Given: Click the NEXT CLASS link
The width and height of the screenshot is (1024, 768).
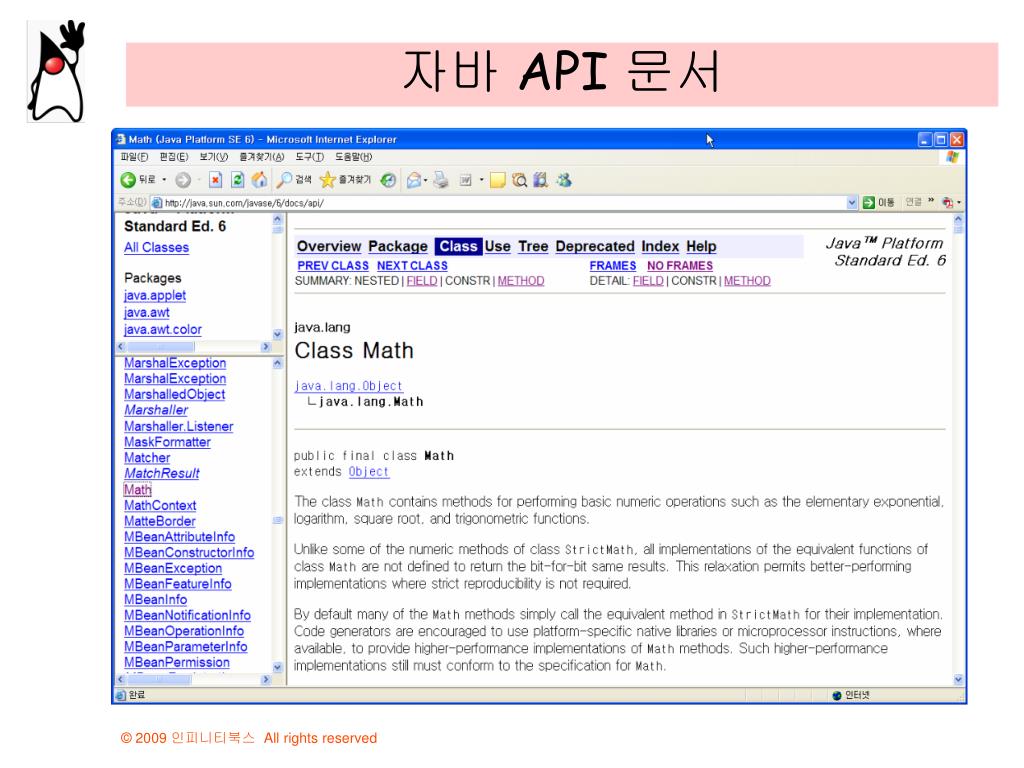Looking at the screenshot, I should tap(412, 266).
